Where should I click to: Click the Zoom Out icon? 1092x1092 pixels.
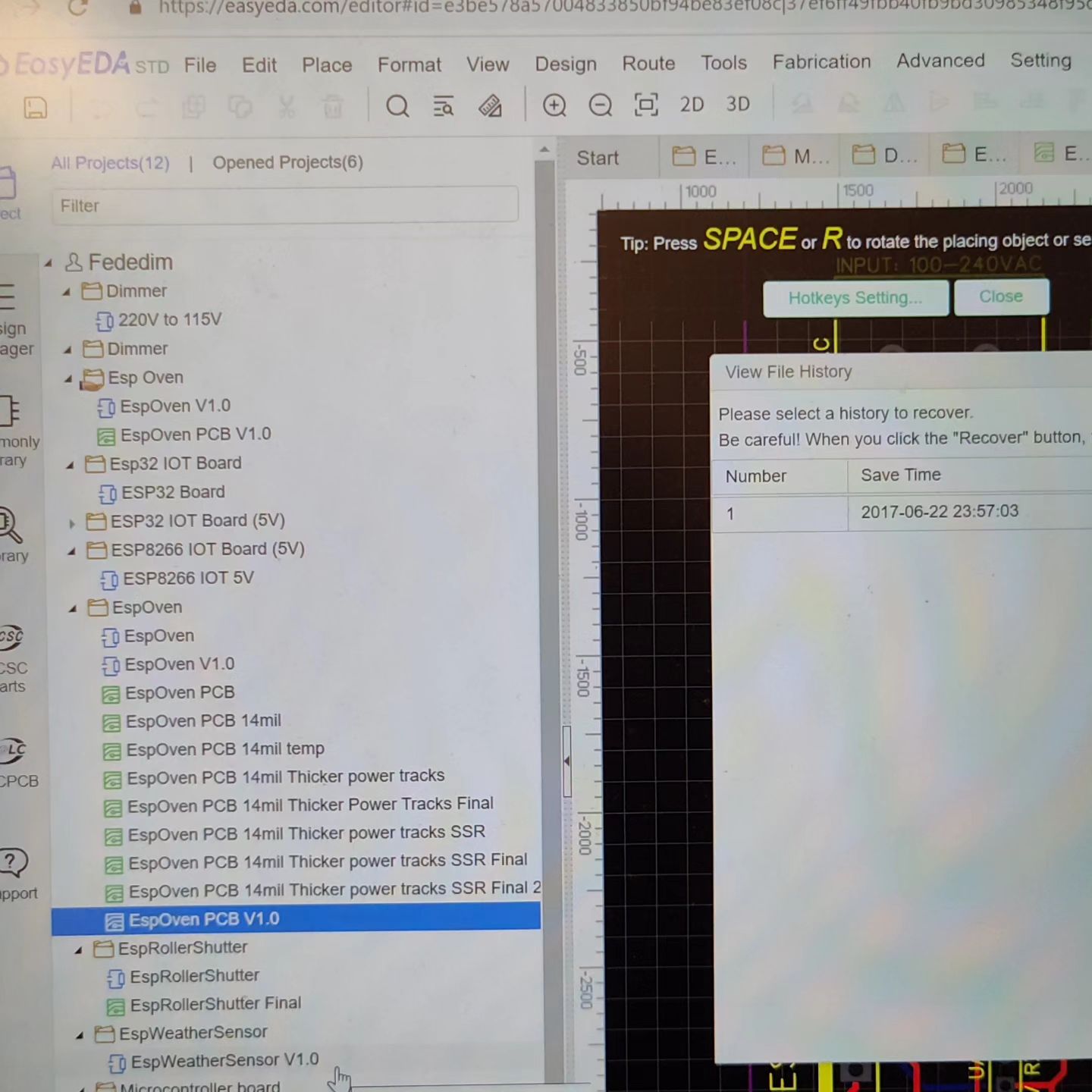click(x=600, y=105)
